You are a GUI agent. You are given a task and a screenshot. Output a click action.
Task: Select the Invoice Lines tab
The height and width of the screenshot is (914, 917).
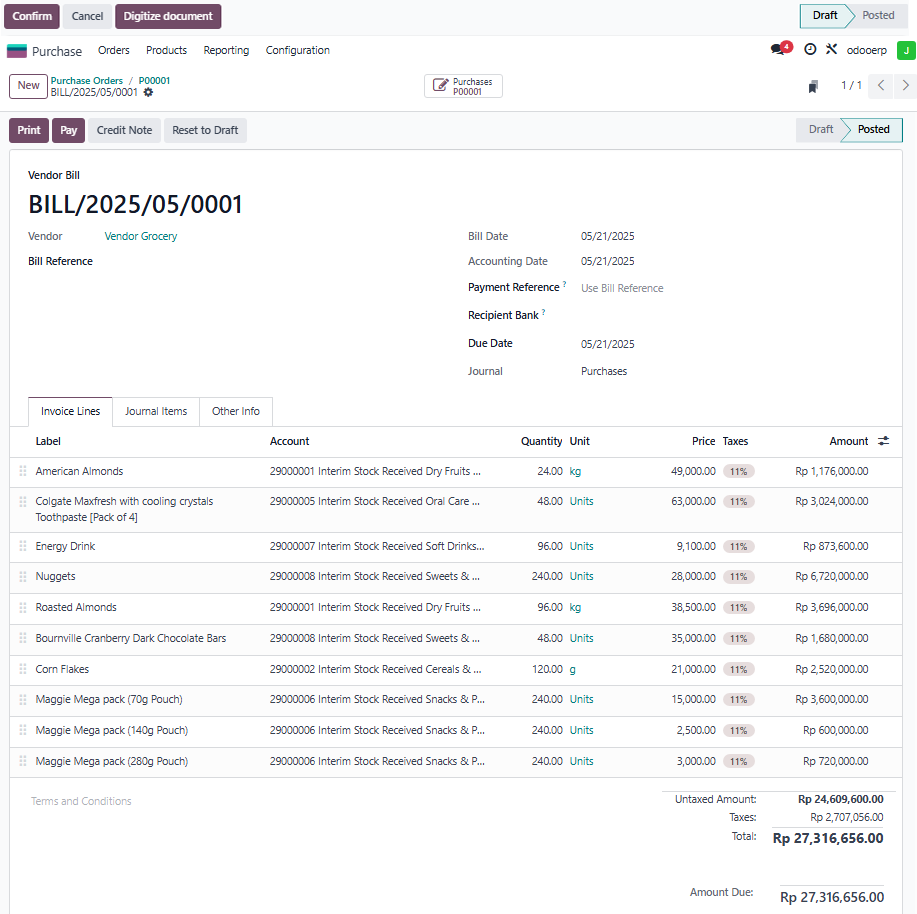[x=70, y=412]
